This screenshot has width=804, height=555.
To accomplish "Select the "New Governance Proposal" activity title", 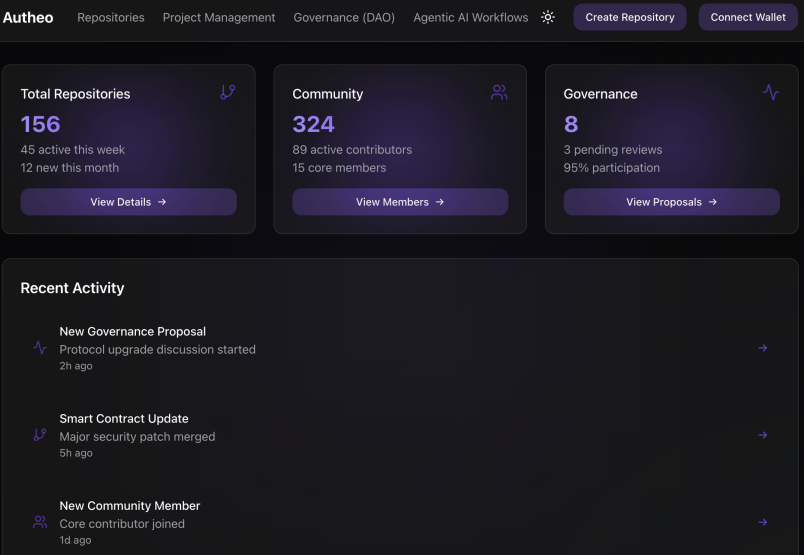I will [133, 331].
